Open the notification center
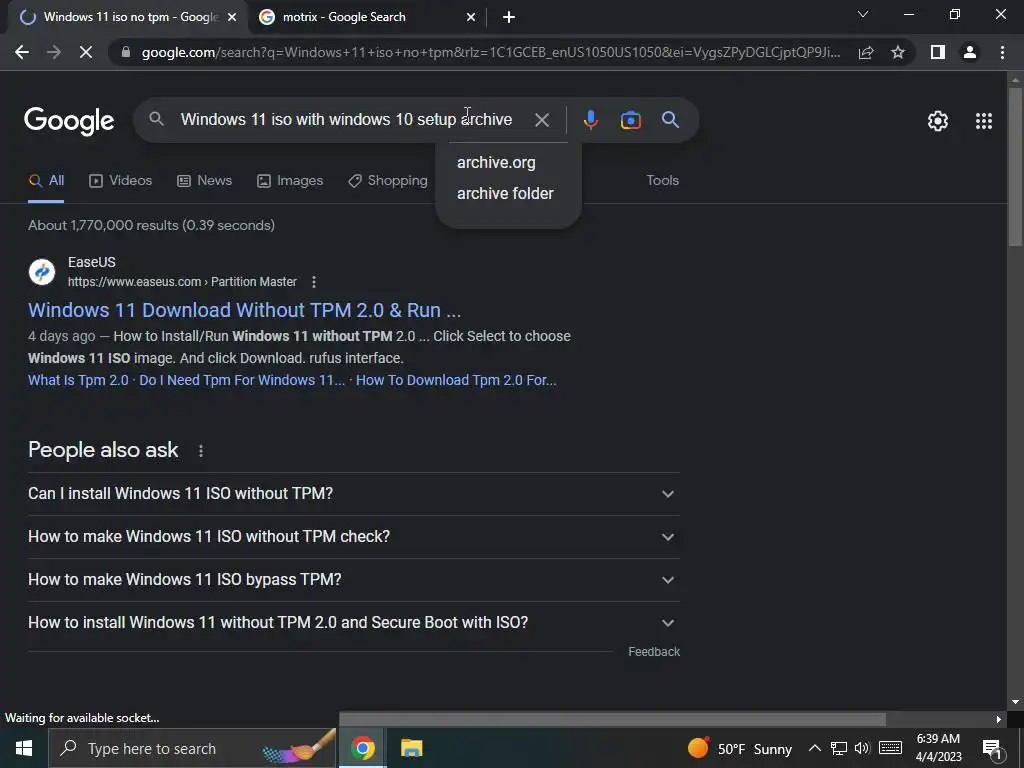This screenshot has width=1024, height=768. tap(992, 749)
